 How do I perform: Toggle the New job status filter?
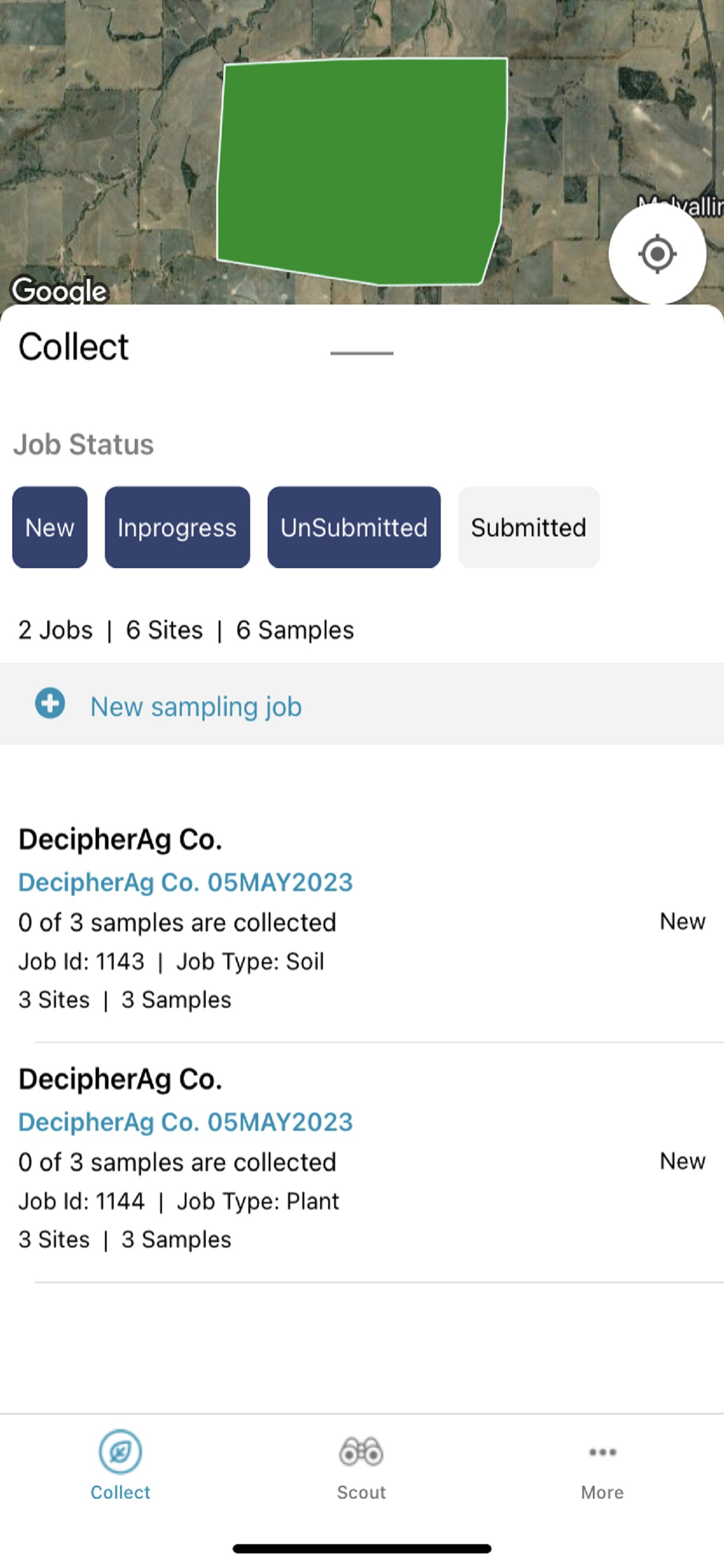(50, 527)
